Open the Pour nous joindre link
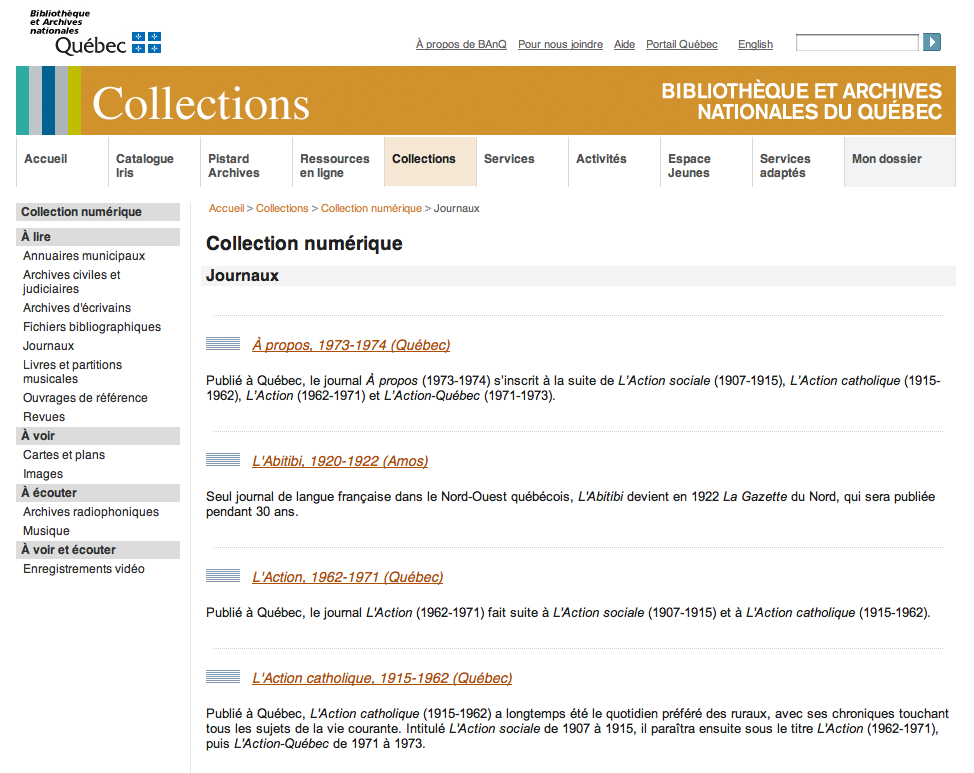The image size is (974, 773). coord(560,44)
